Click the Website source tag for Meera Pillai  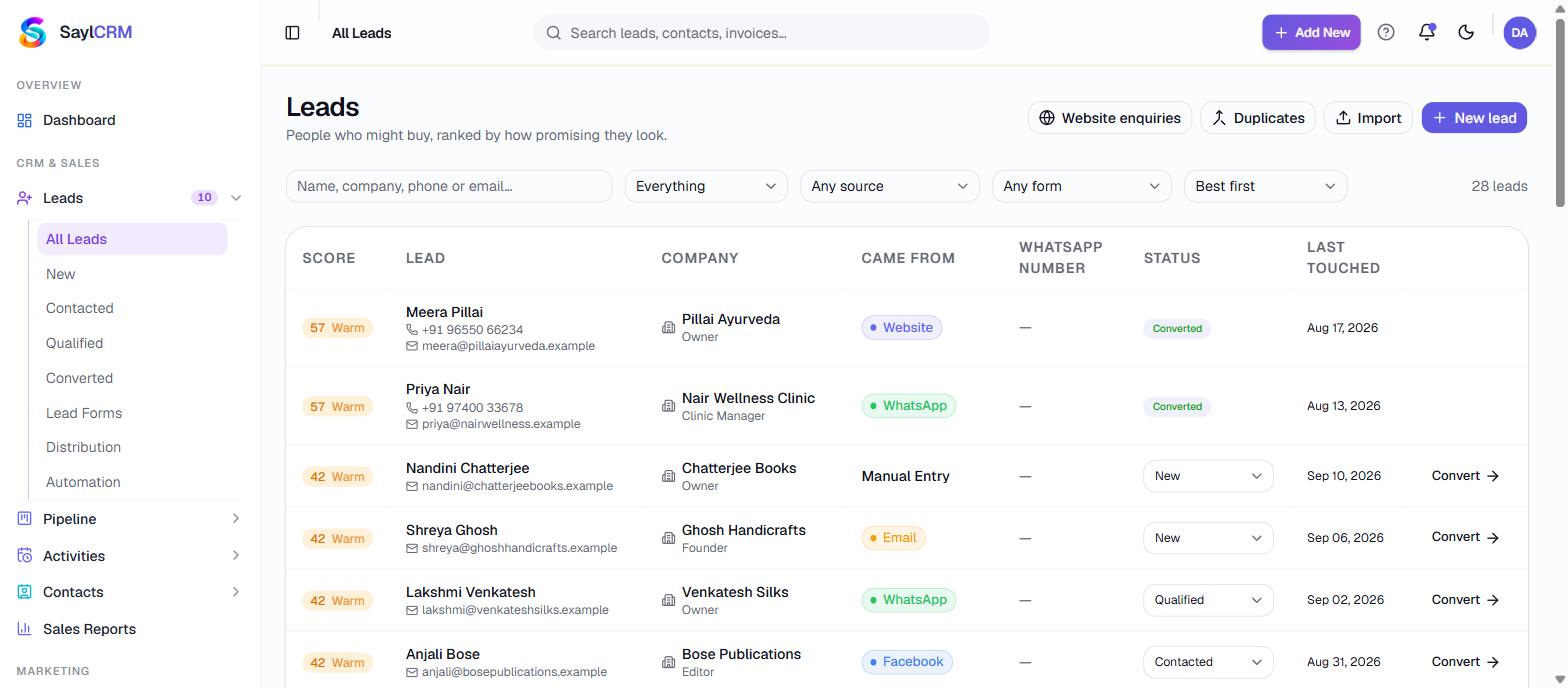tap(901, 328)
